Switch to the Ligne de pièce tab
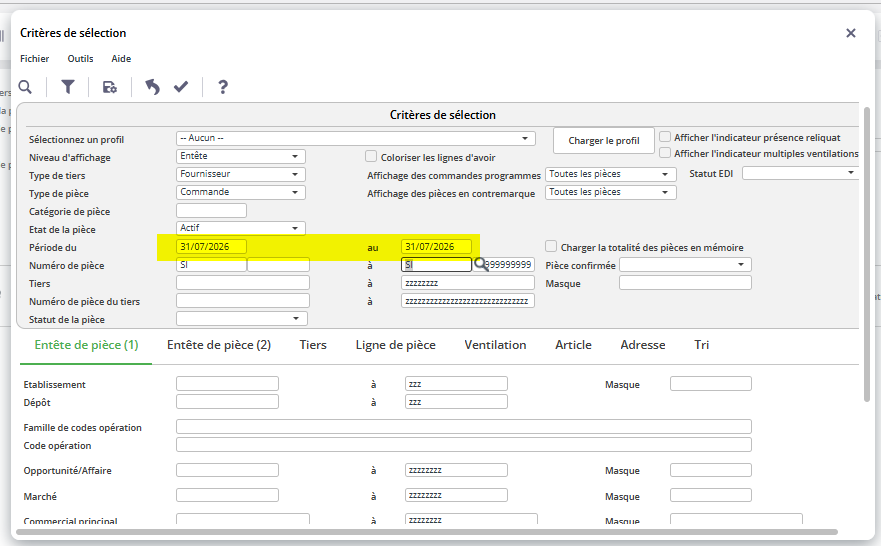The width and height of the screenshot is (881, 546). pyautogui.click(x=396, y=345)
